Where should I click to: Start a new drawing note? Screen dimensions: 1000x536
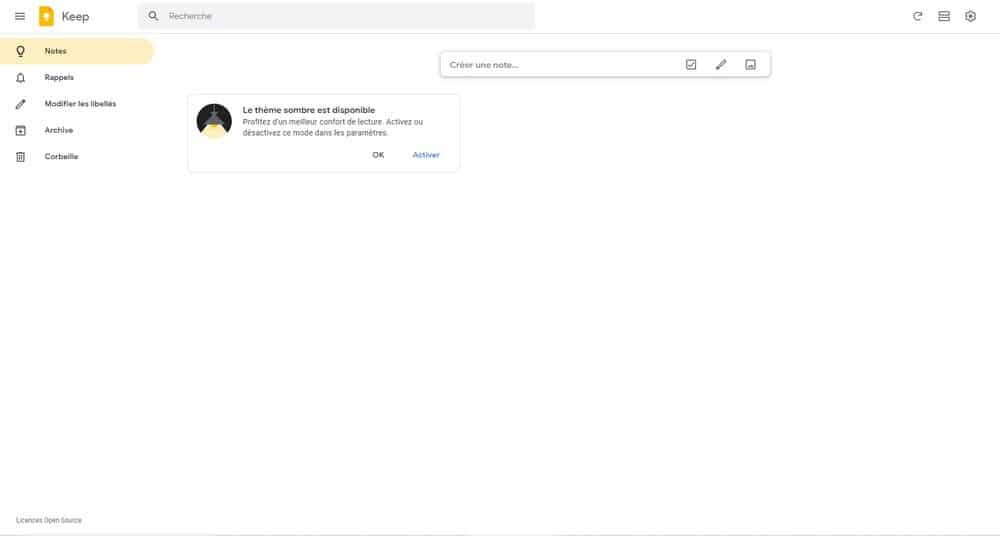click(x=721, y=65)
